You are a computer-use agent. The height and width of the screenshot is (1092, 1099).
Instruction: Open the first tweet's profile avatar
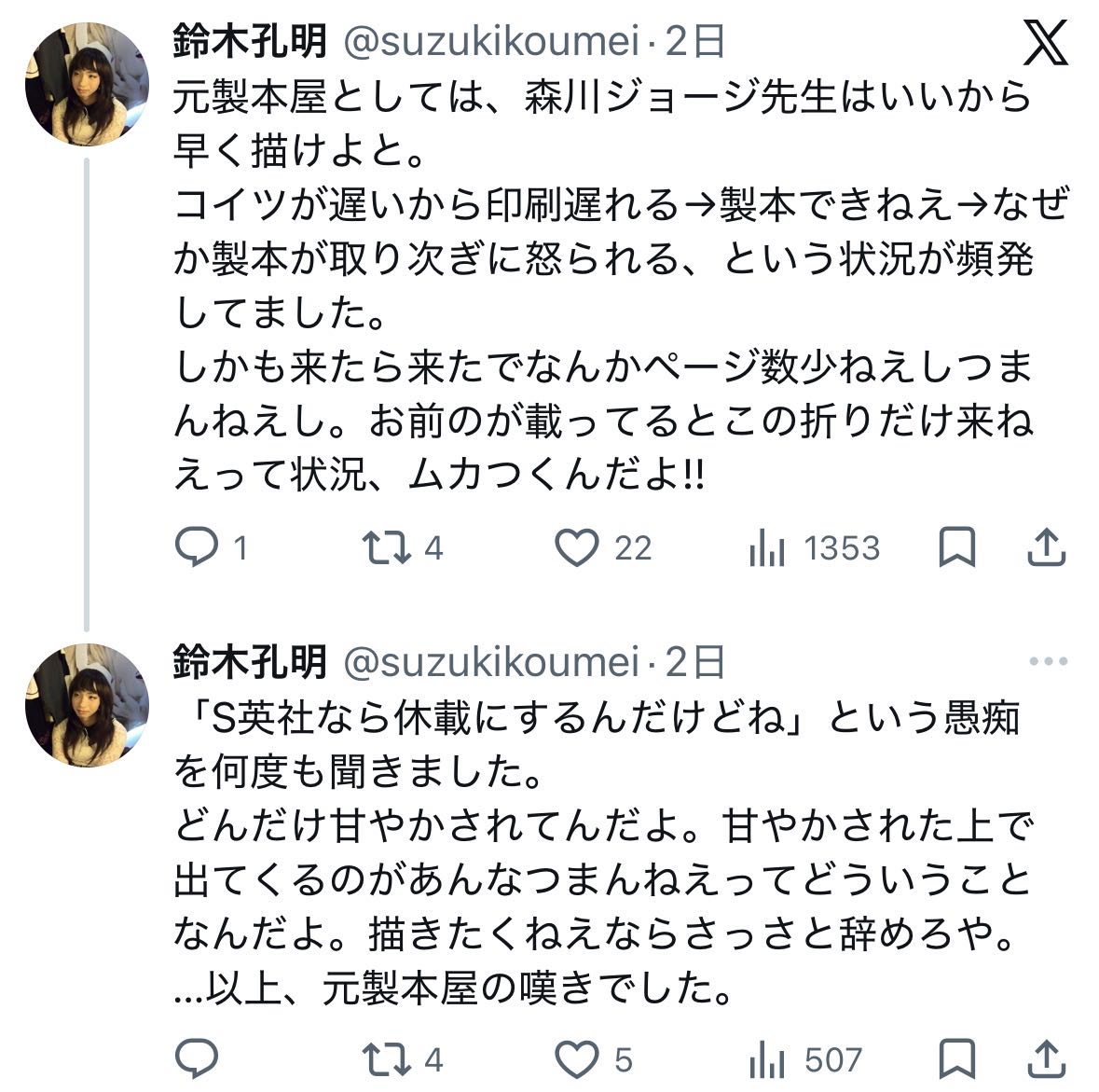(87, 86)
